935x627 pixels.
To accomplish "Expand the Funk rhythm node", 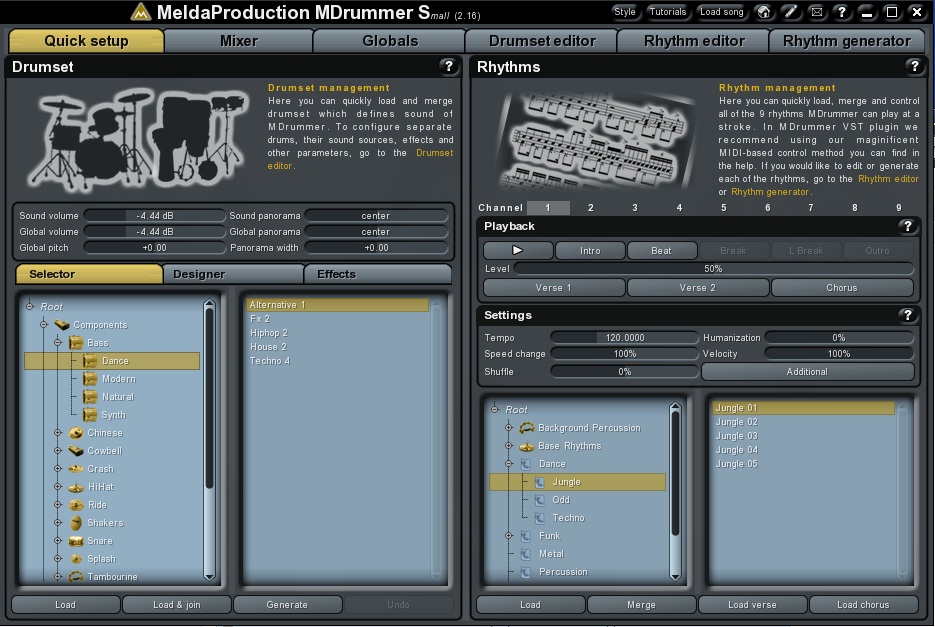I will [509, 536].
